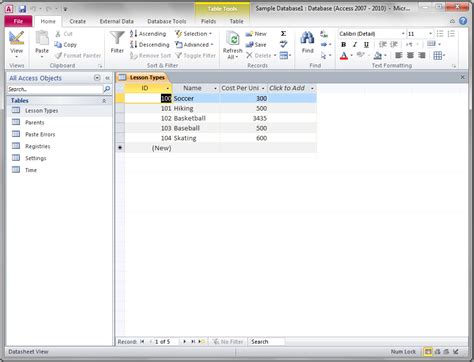Sort records Ascending
Image resolution: width=474 pixels, height=362 pixels.
pos(148,34)
